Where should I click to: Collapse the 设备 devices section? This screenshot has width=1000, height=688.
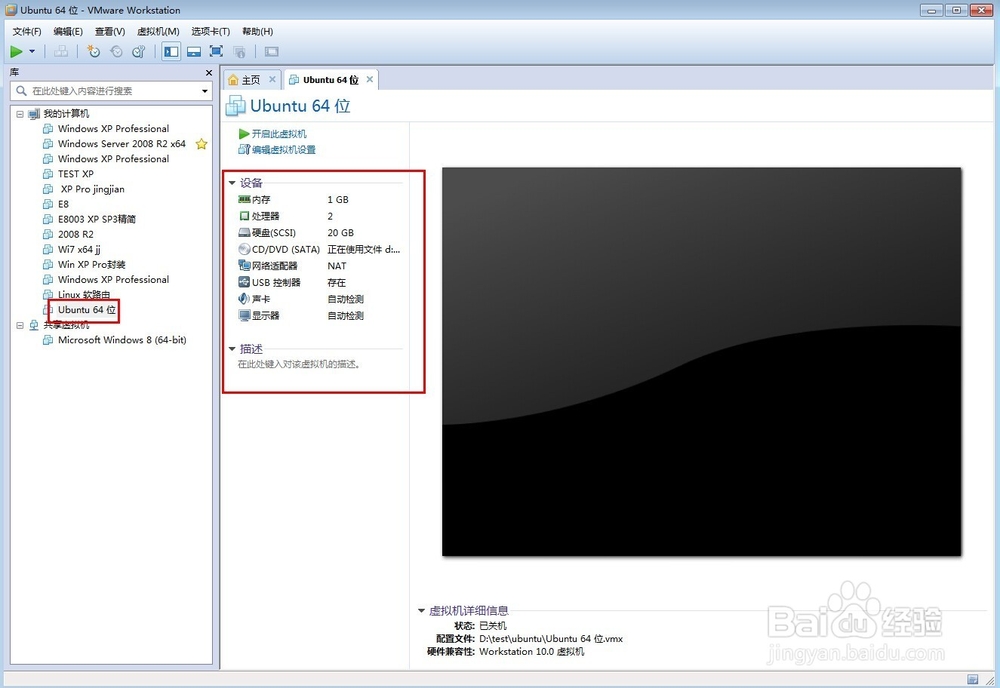(232, 183)
